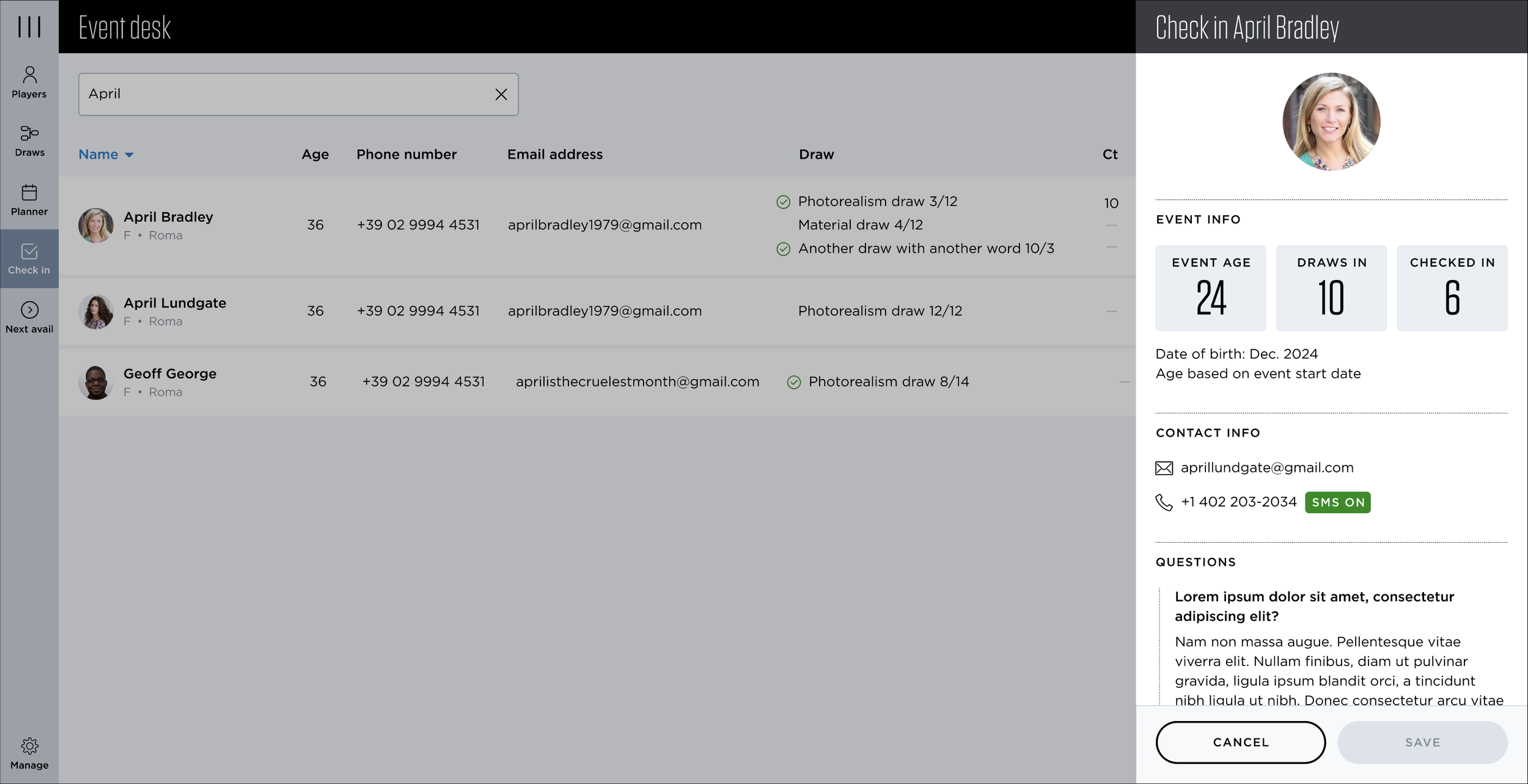Toggle the SMS ON badge
This screenshot has width=1528, height=784.
pyautogui.click(x=1337, y=502)
